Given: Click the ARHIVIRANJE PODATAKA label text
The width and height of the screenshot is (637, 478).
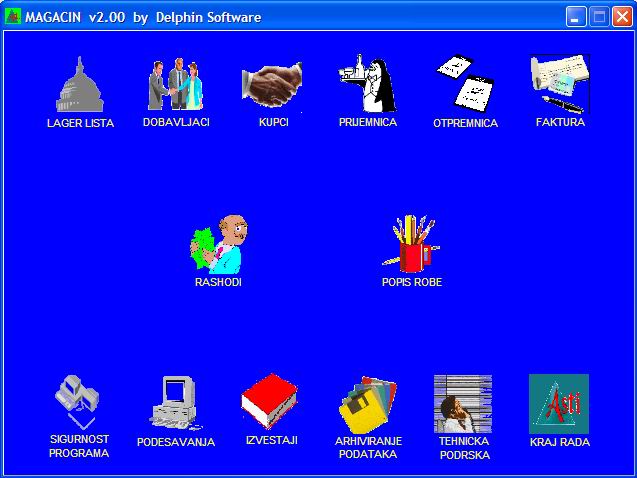Looking at the screenshot, I should click(x=368, y=448).
